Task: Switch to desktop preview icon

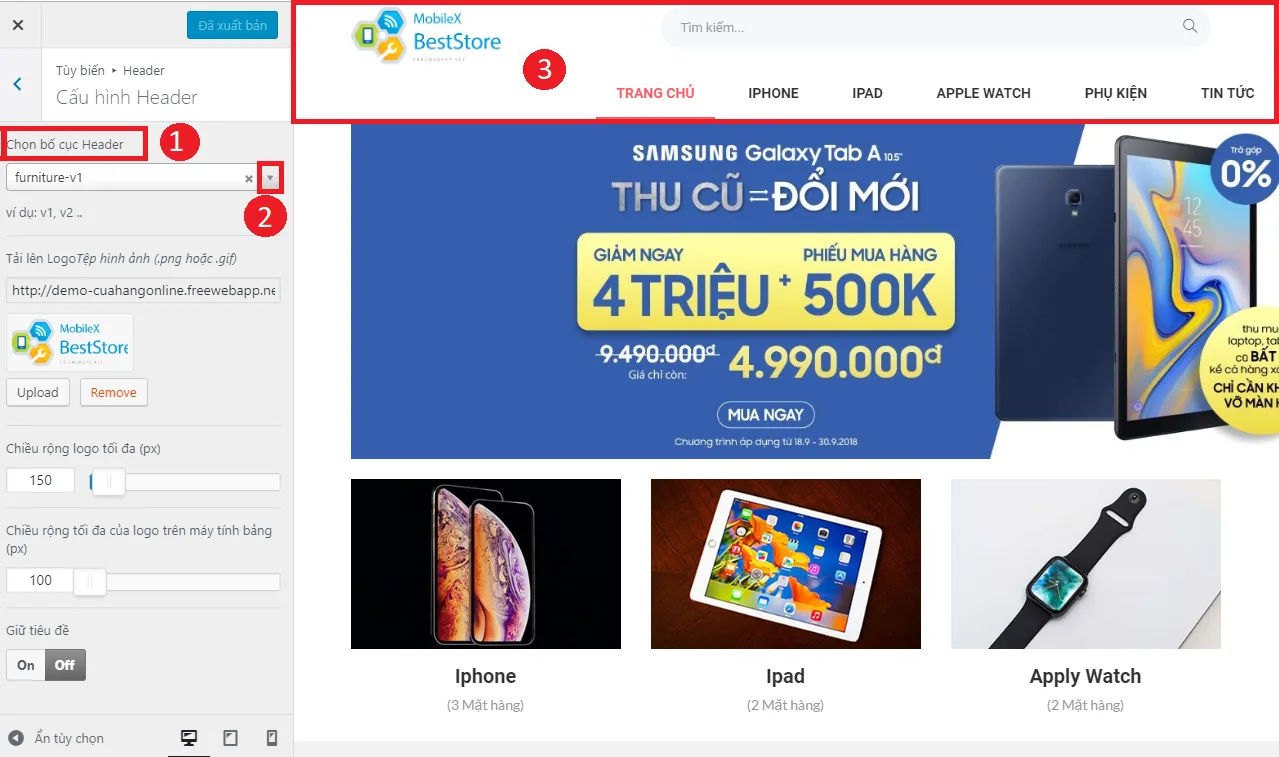Action: point(188,738)
